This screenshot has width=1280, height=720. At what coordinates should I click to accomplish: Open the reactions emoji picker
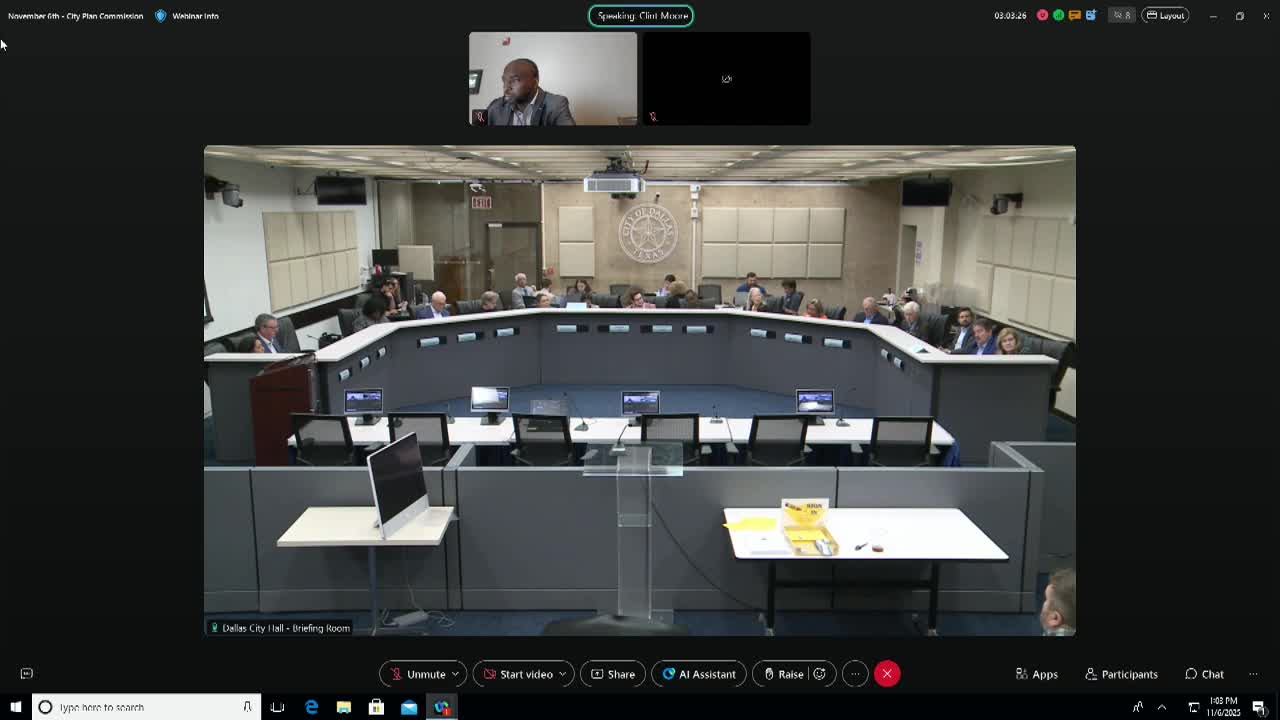point(819,674)
